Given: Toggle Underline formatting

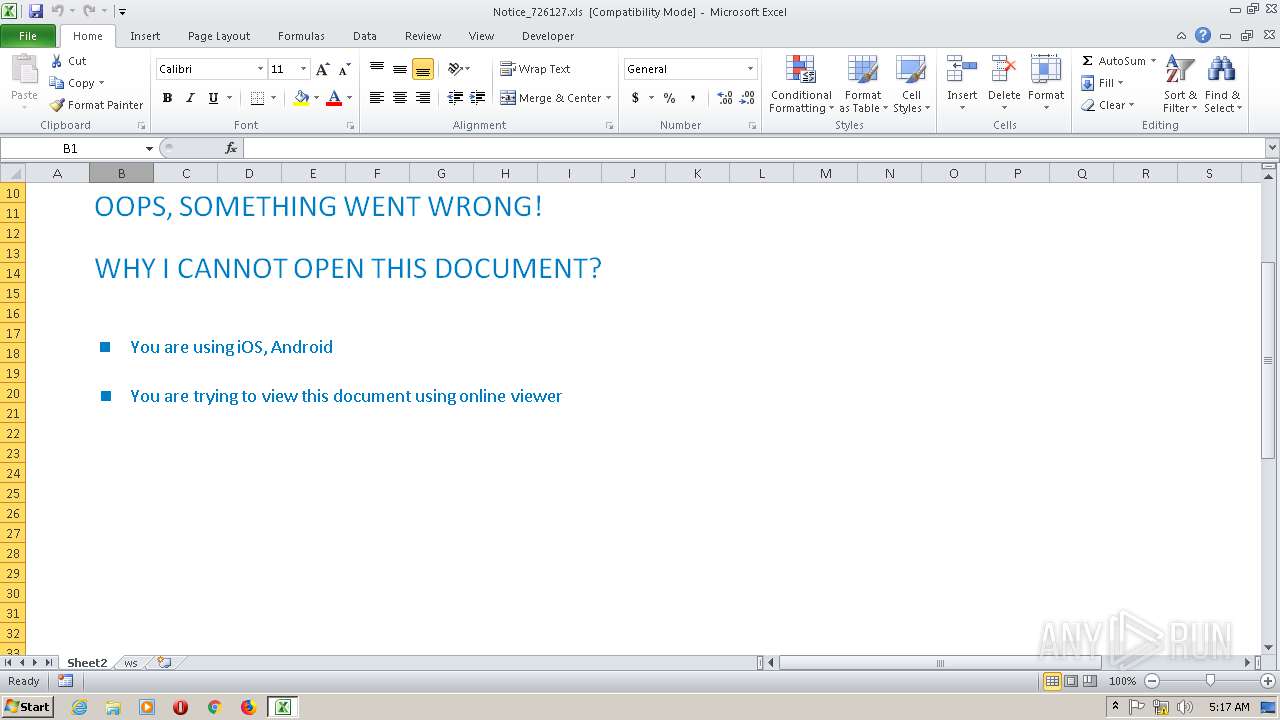Looking at the screenshot, I should coord(213,98).
